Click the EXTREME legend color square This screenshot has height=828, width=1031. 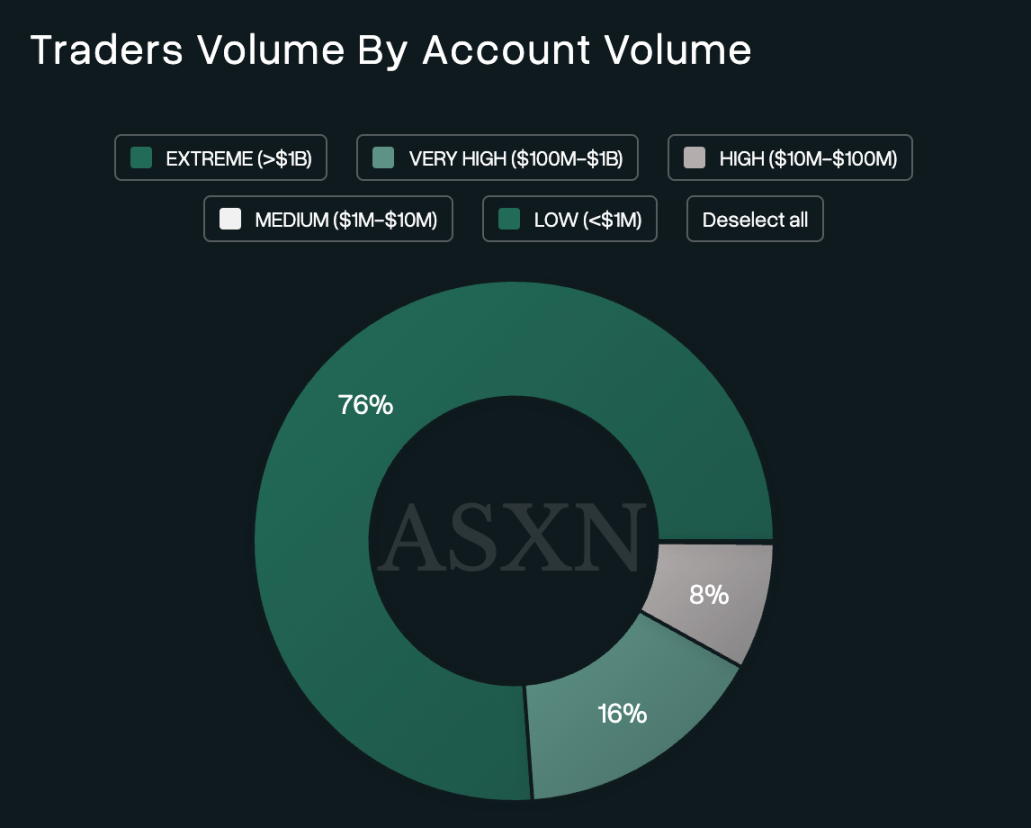[x=141, y=158]
